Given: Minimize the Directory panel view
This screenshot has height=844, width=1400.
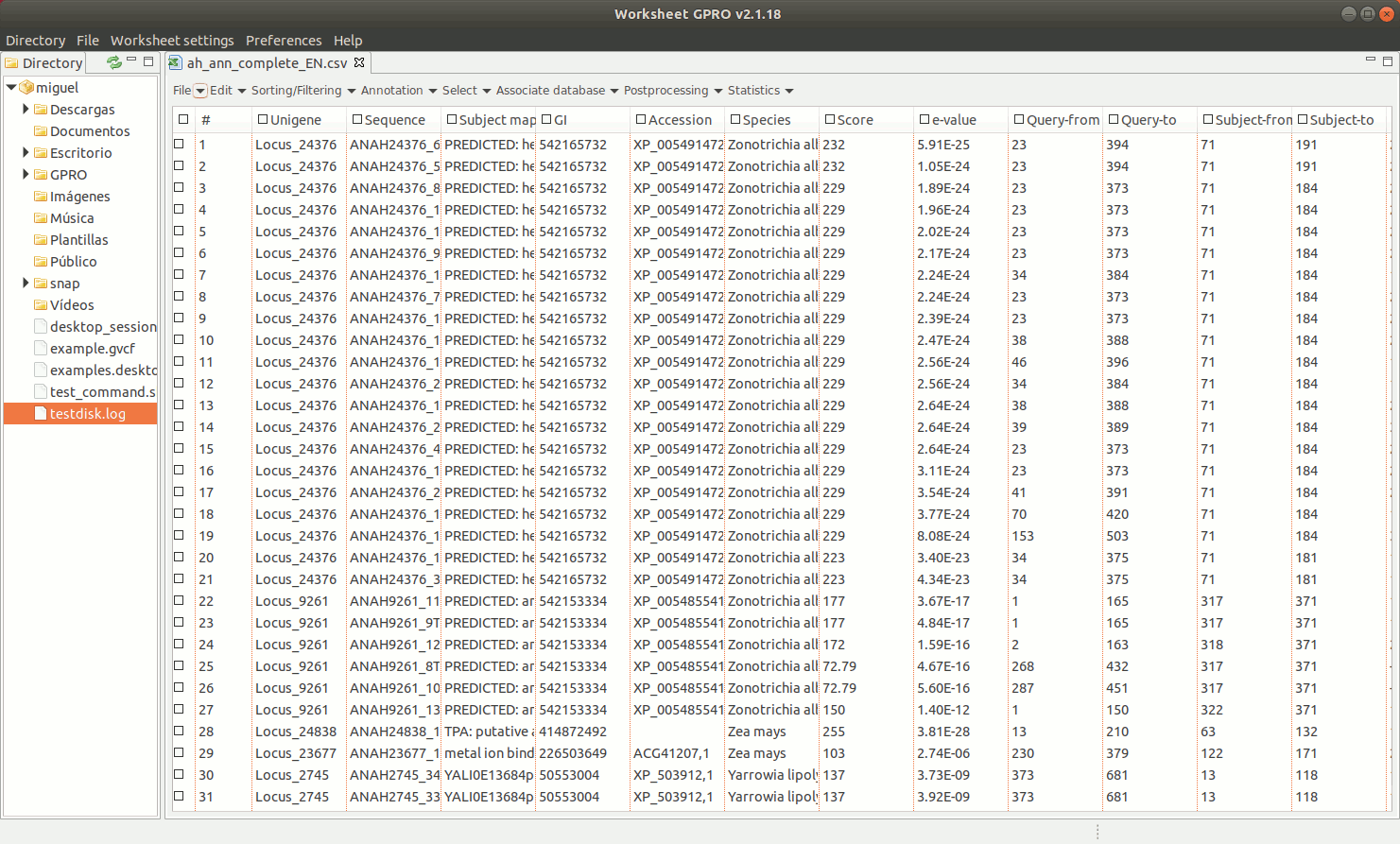Looking at the screenshot, I should [x=132, y=60].
